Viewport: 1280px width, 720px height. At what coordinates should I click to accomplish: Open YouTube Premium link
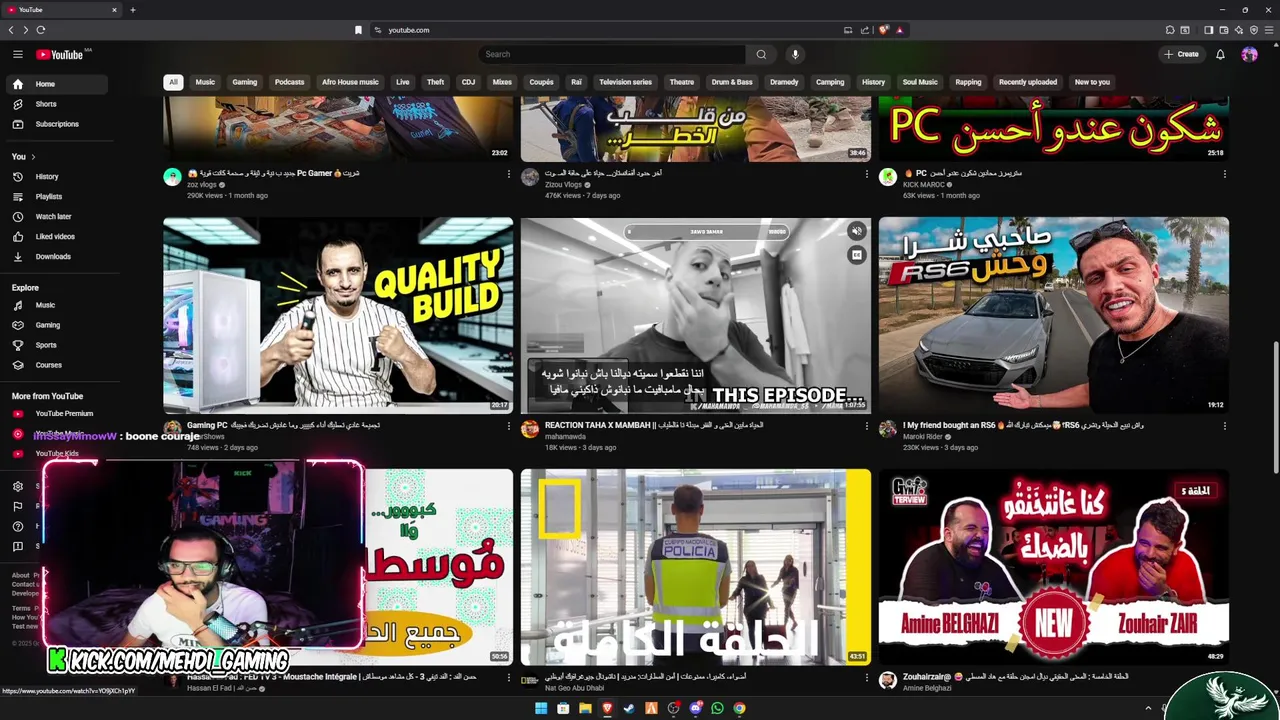[55, 413]
